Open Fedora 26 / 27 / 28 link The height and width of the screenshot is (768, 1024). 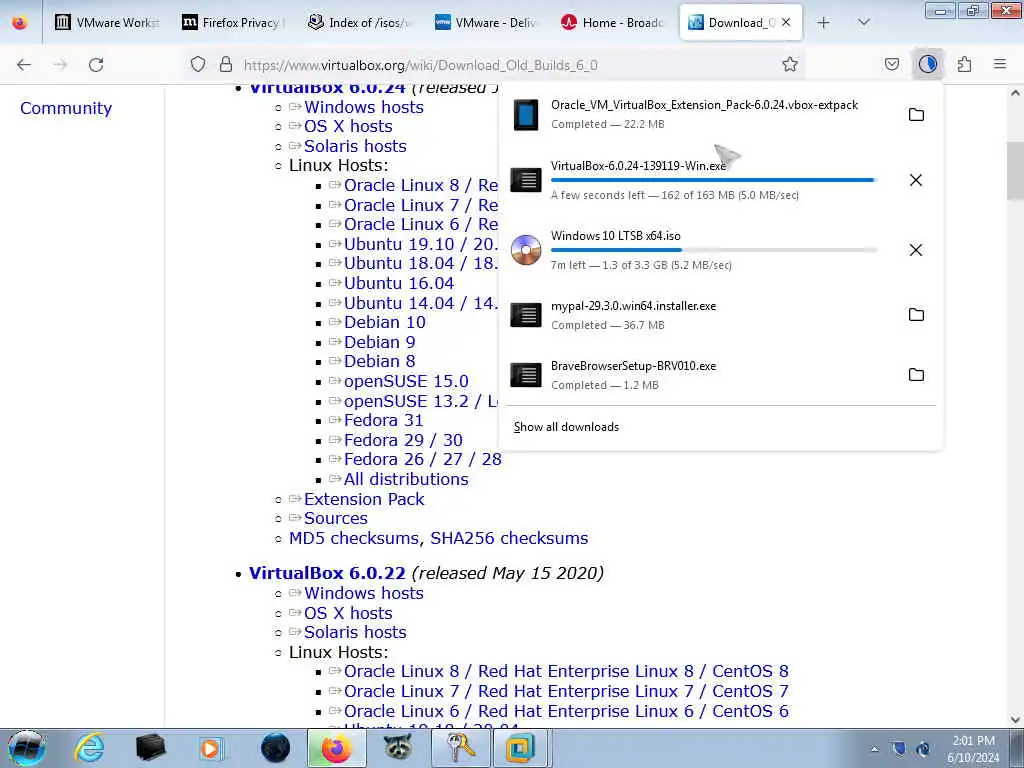423,460
